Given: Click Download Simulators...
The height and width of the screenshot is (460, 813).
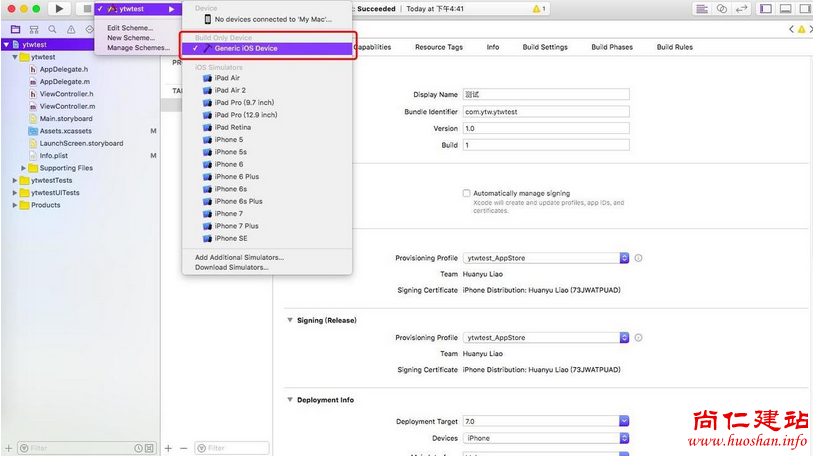Looking at the screenshot, I should (231, 267).
